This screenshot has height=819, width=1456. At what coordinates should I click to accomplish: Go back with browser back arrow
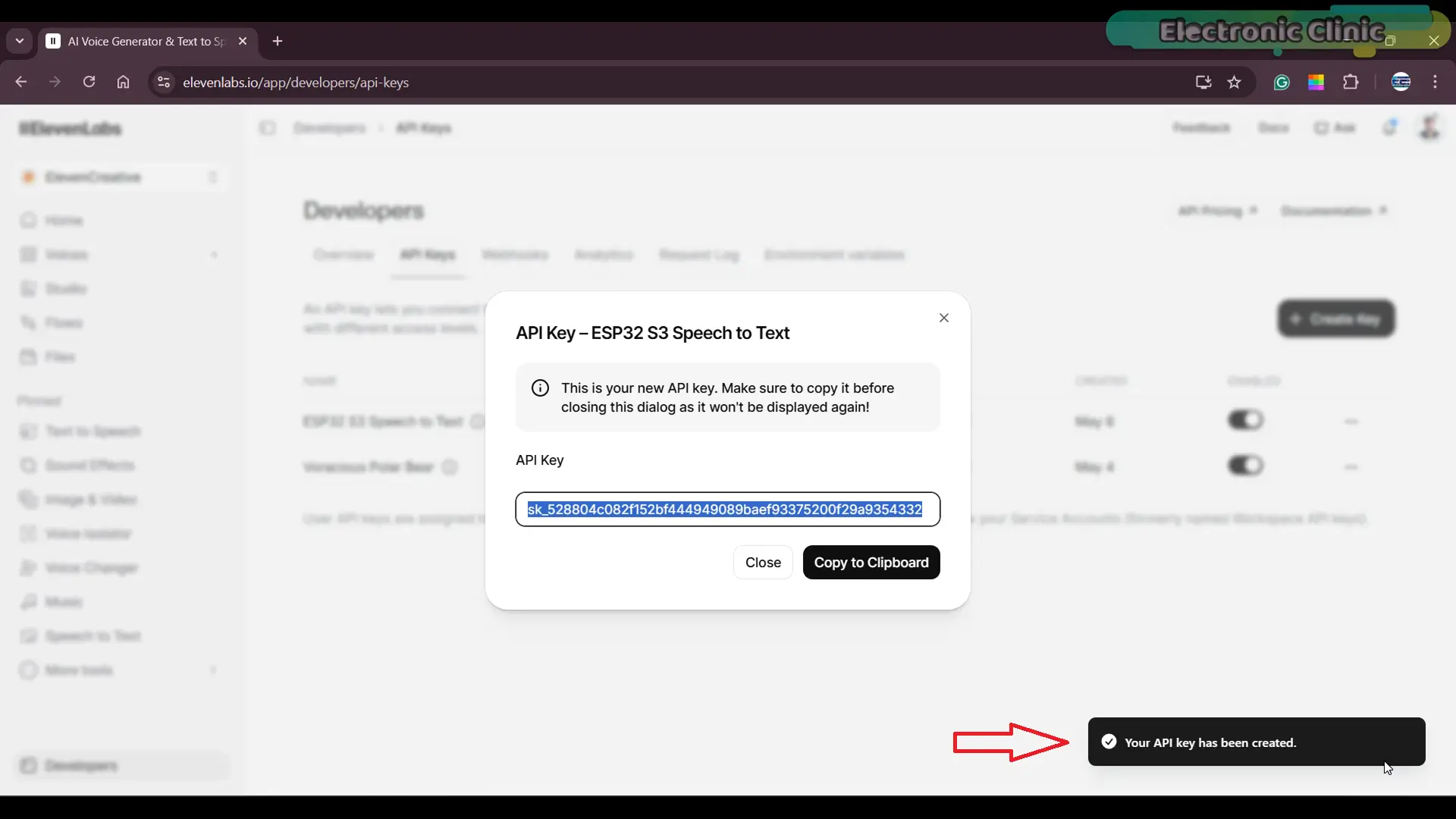(x=21, y=82)
